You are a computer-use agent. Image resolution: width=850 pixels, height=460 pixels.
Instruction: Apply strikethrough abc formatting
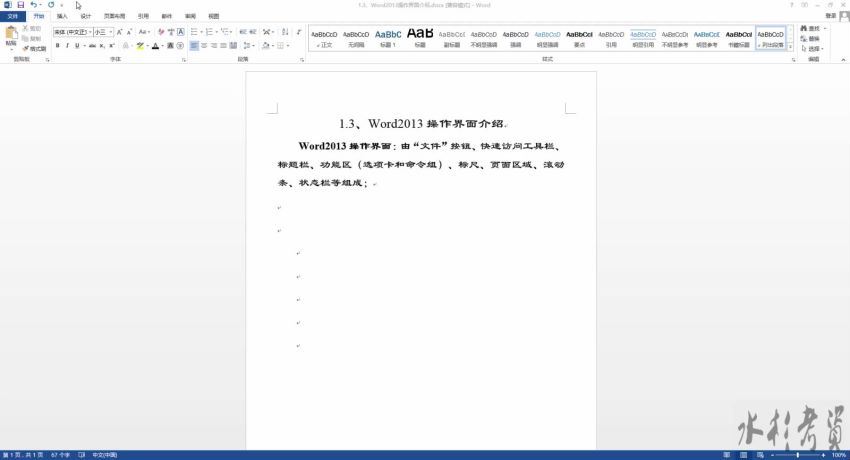[x=92, y=46]
